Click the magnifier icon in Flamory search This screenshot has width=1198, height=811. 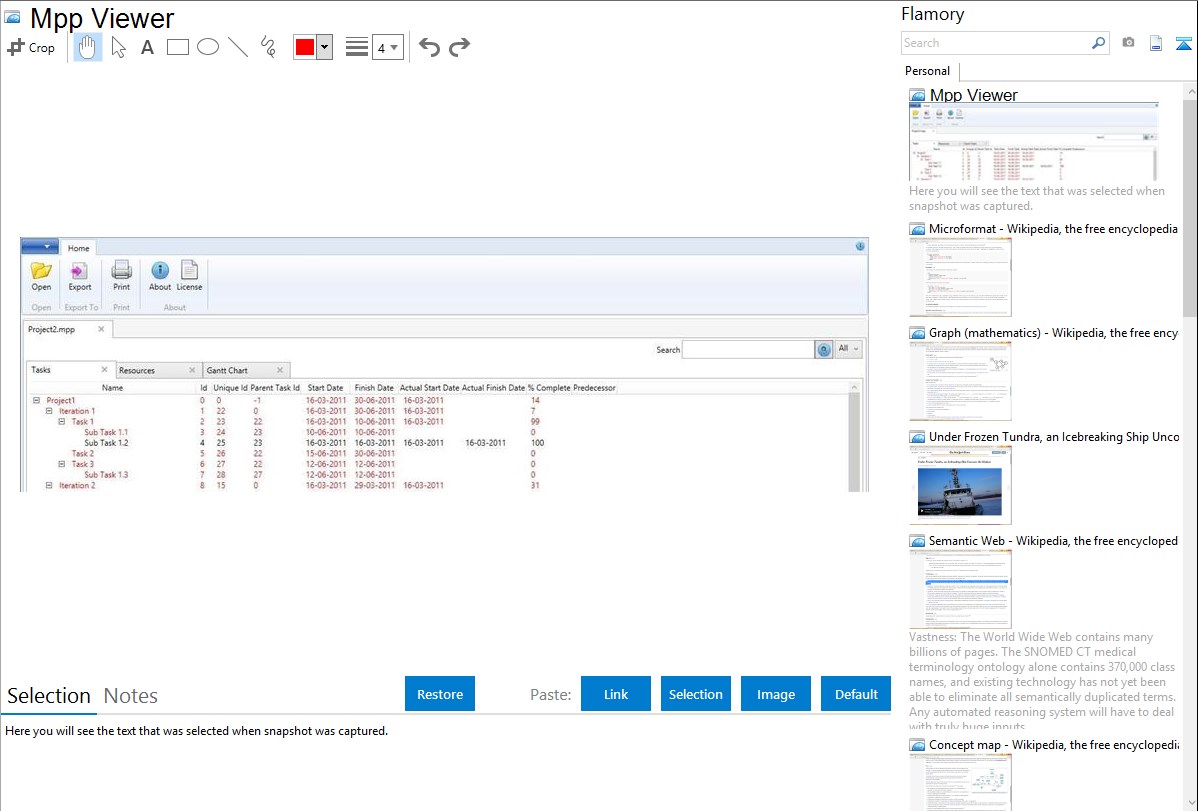click(x=1098, y=43)
